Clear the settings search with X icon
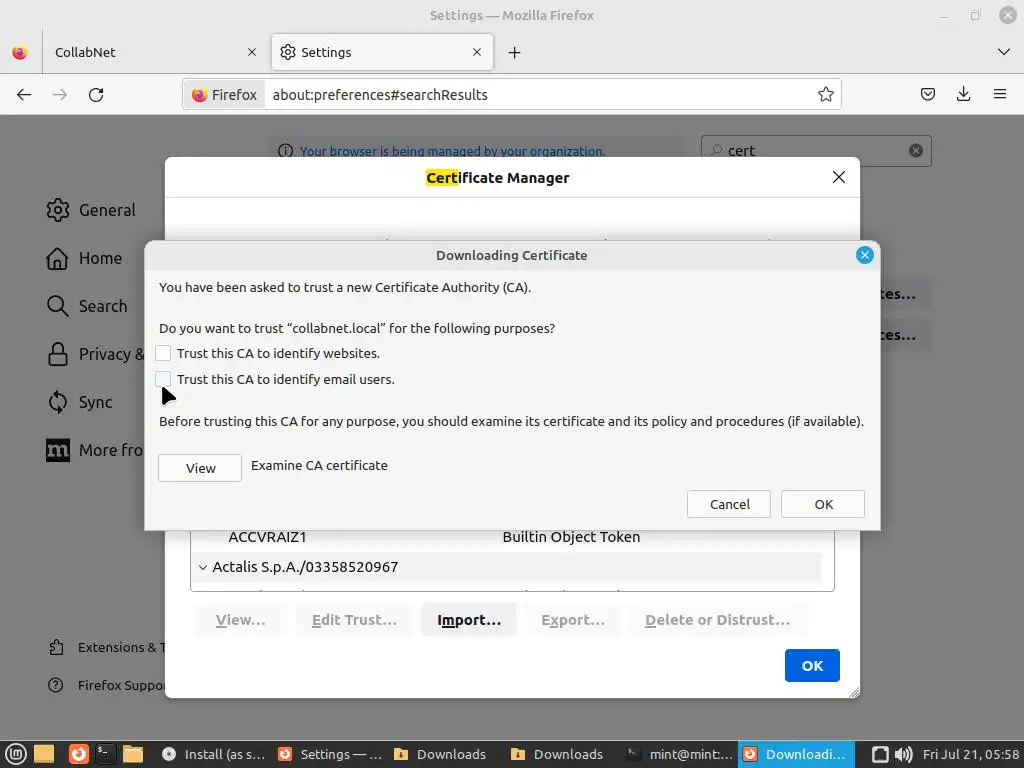 click(x=916, y=151)
